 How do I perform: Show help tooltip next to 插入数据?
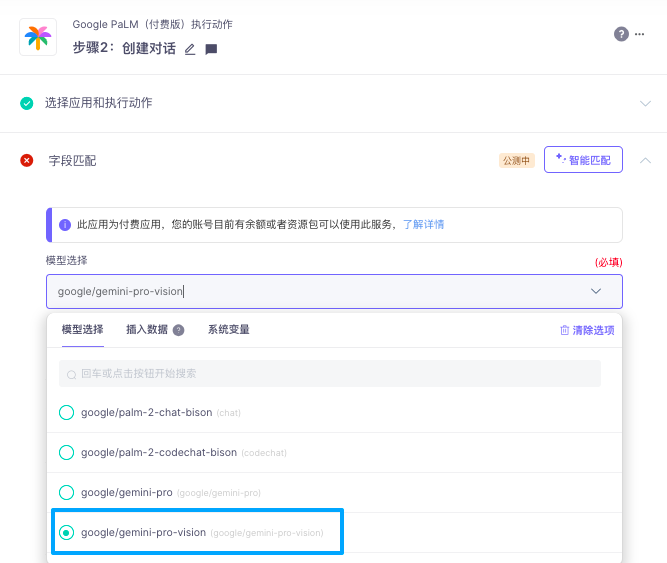coord(179,330)
